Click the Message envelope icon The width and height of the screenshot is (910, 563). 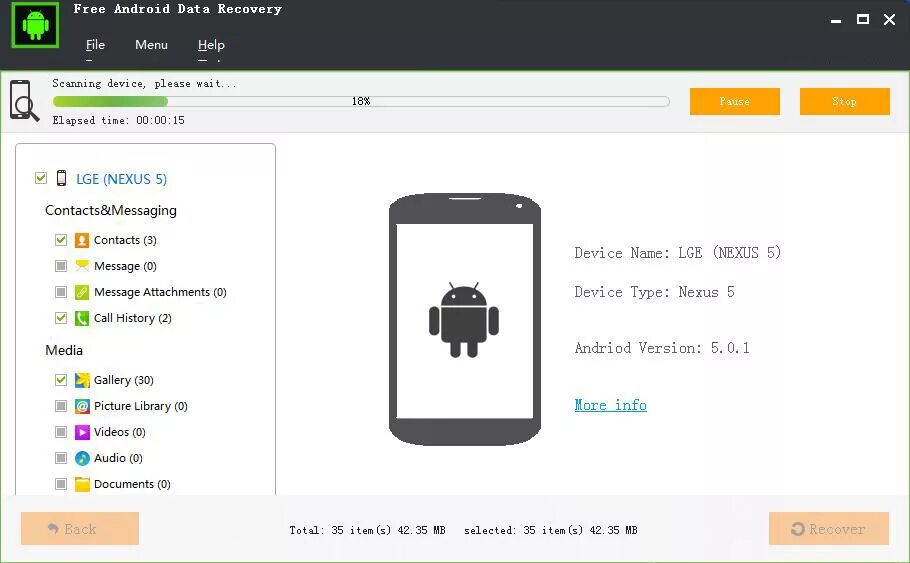pyautogui.click(x=82, y=266)
